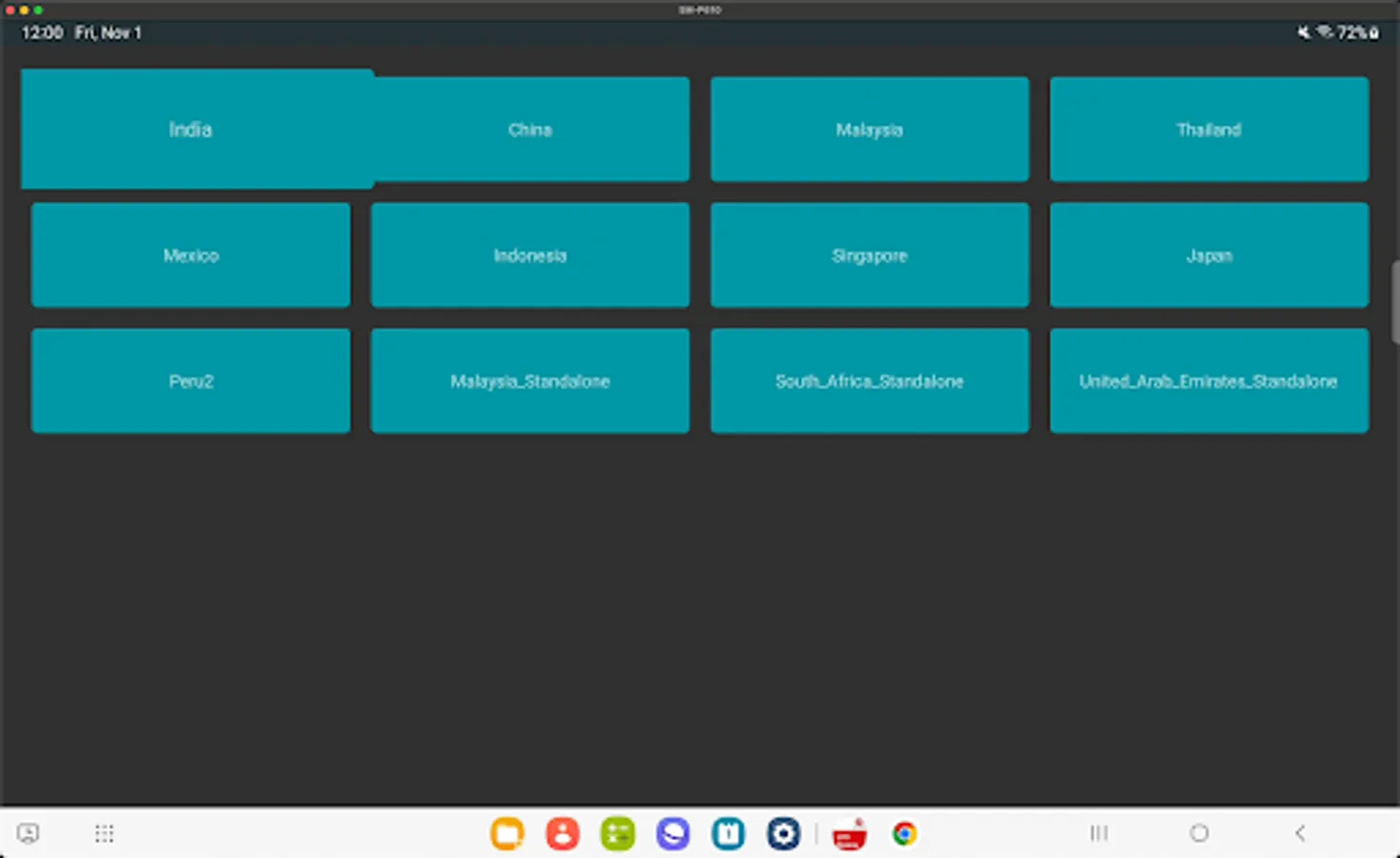Launch the Calculator app
Image resolution: width=1400 pixels, height=858 pixels.
(617, 833)
